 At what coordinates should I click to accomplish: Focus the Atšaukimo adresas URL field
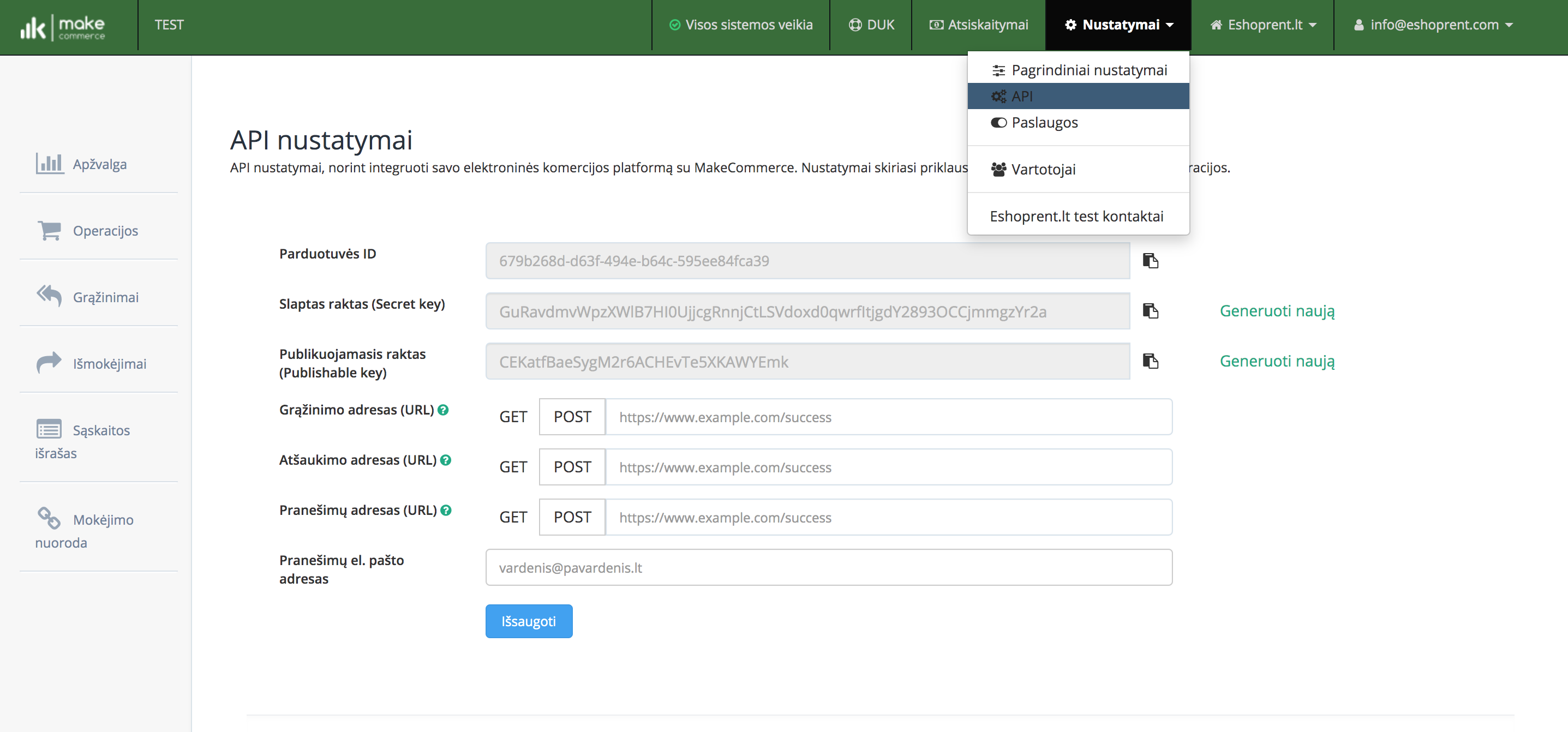(889, 467)
